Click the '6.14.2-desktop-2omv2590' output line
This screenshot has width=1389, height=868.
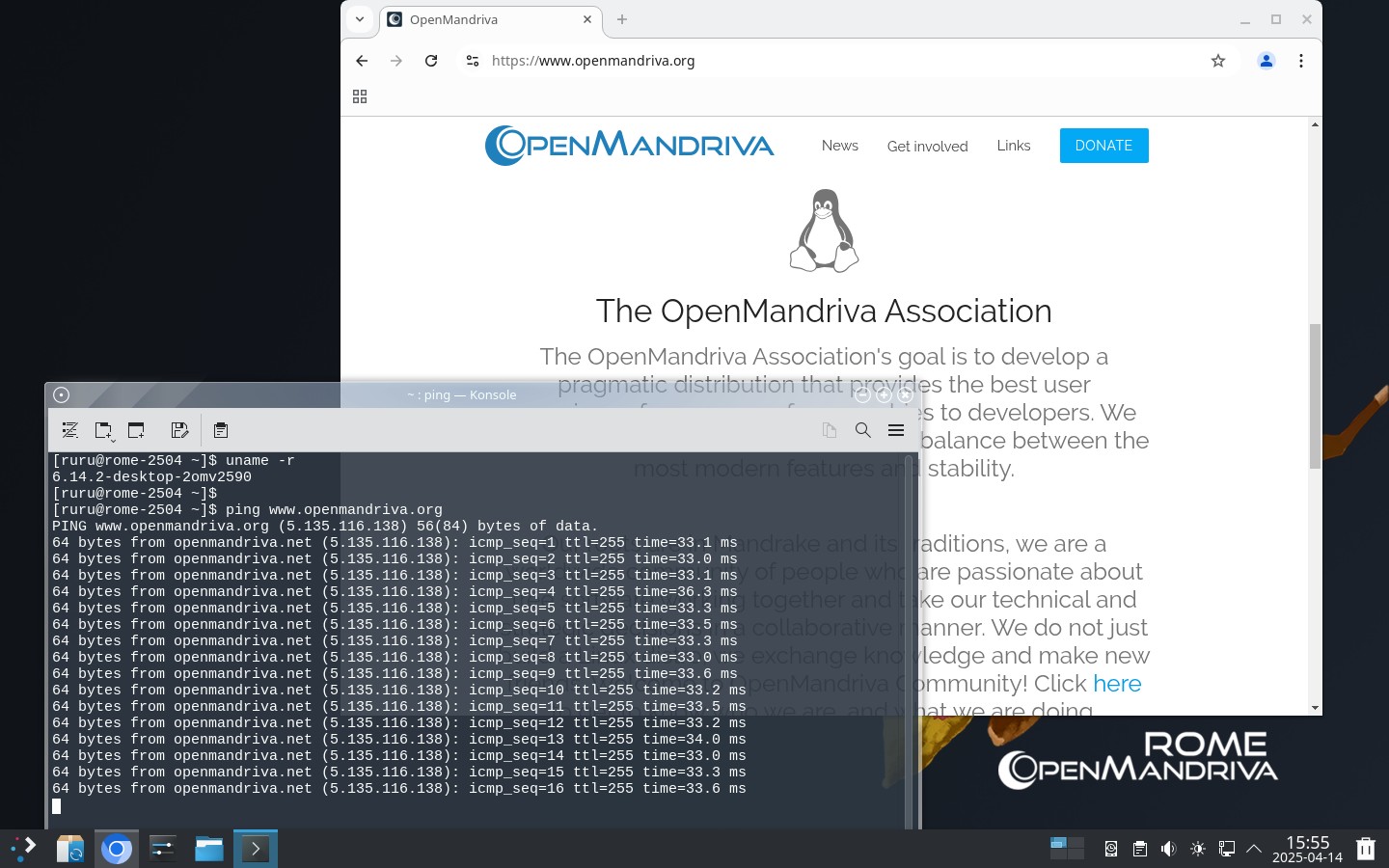coord(151,477)
